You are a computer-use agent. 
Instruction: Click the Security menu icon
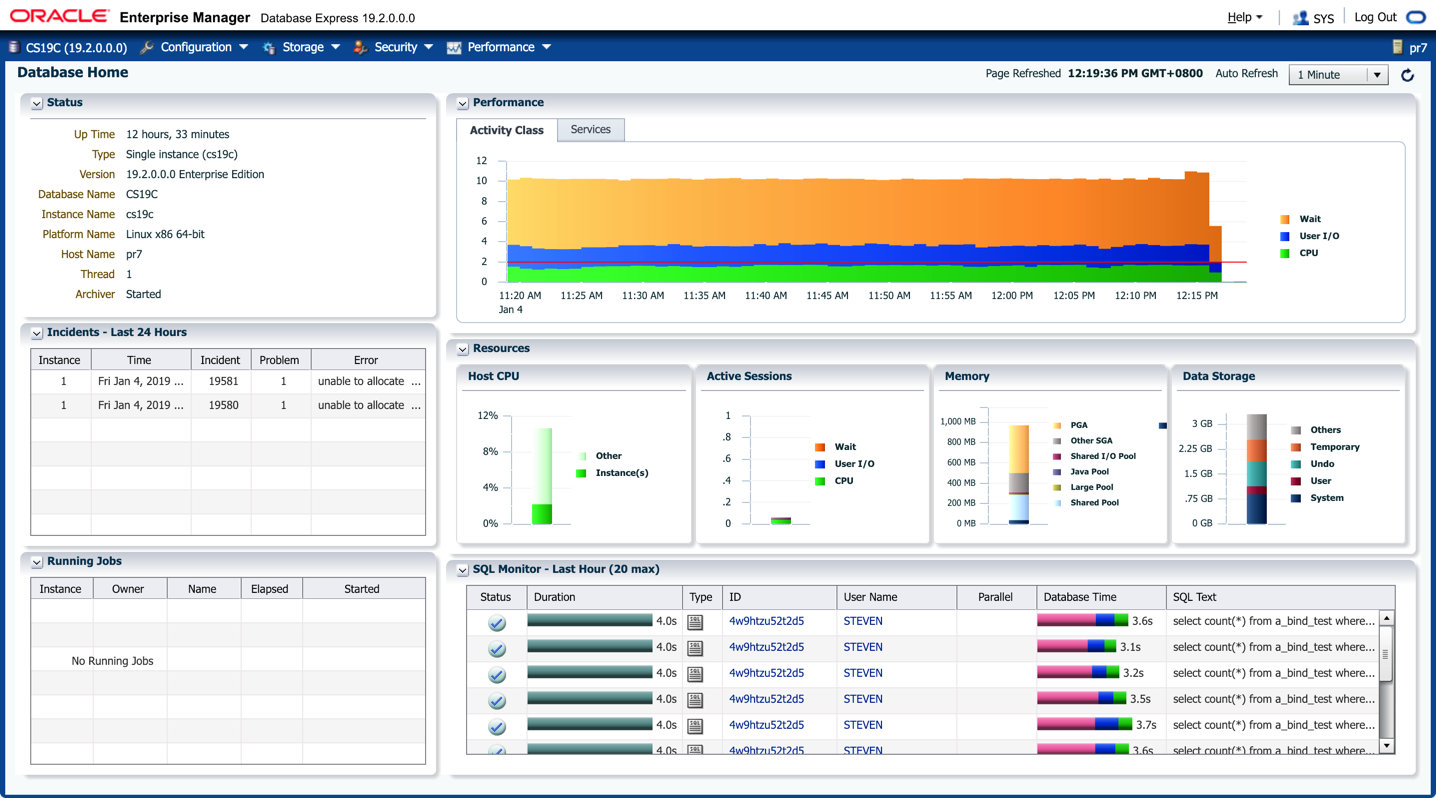click(x=360, y=47)
